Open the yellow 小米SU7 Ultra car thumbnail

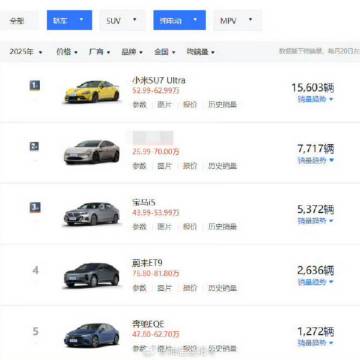[92, 92]
